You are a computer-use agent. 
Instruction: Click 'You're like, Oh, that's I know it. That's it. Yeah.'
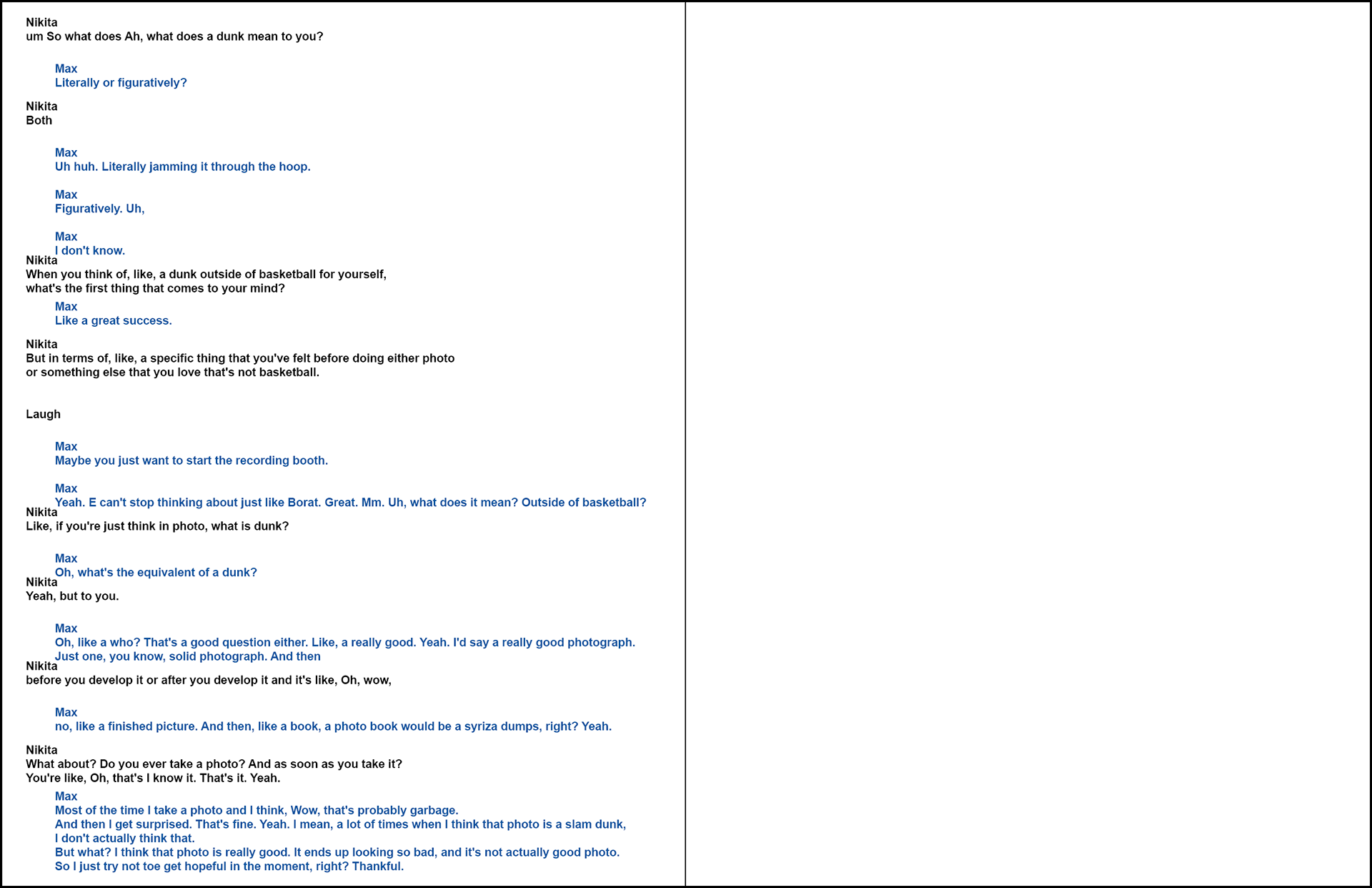153,778
